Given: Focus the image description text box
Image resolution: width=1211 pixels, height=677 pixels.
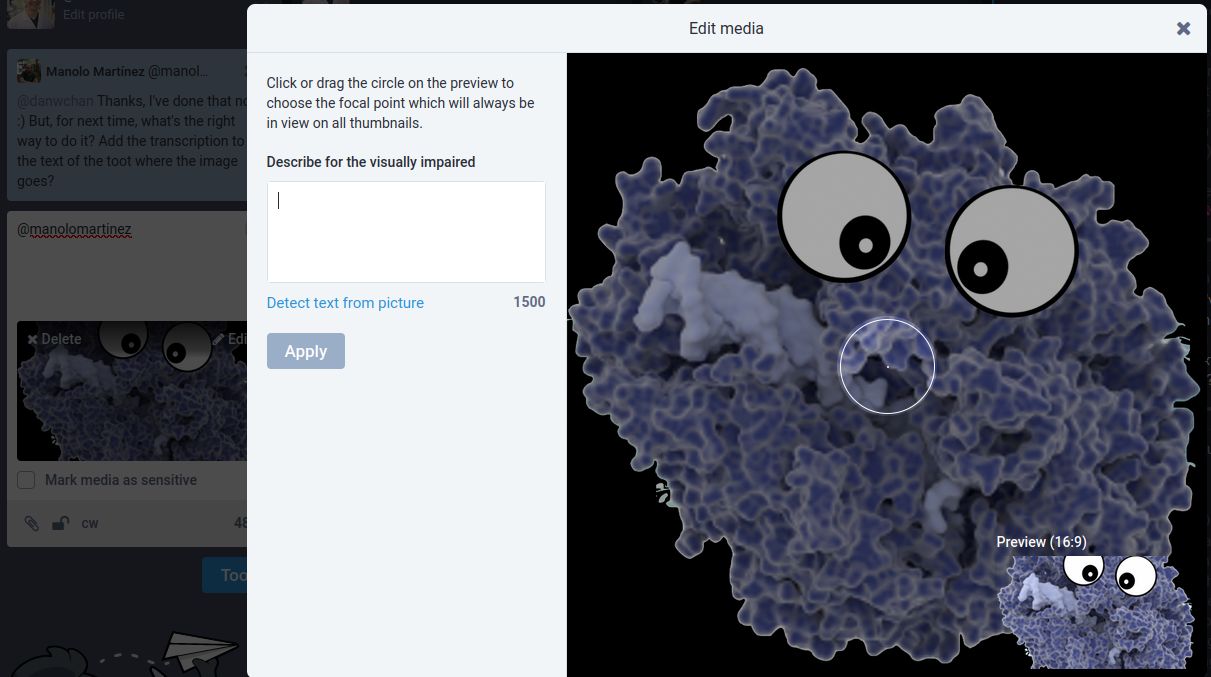Looking at the screenshot, I should pos(406,232).
